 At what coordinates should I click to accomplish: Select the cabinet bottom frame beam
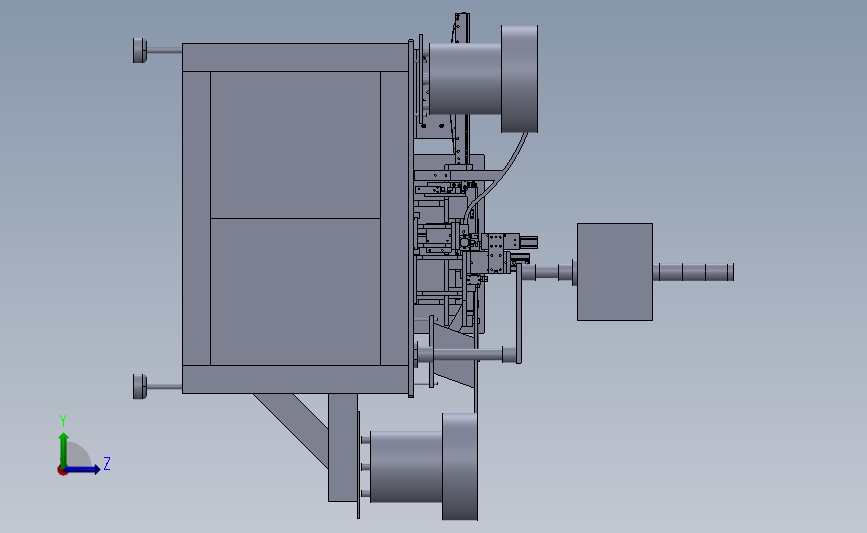295,379
